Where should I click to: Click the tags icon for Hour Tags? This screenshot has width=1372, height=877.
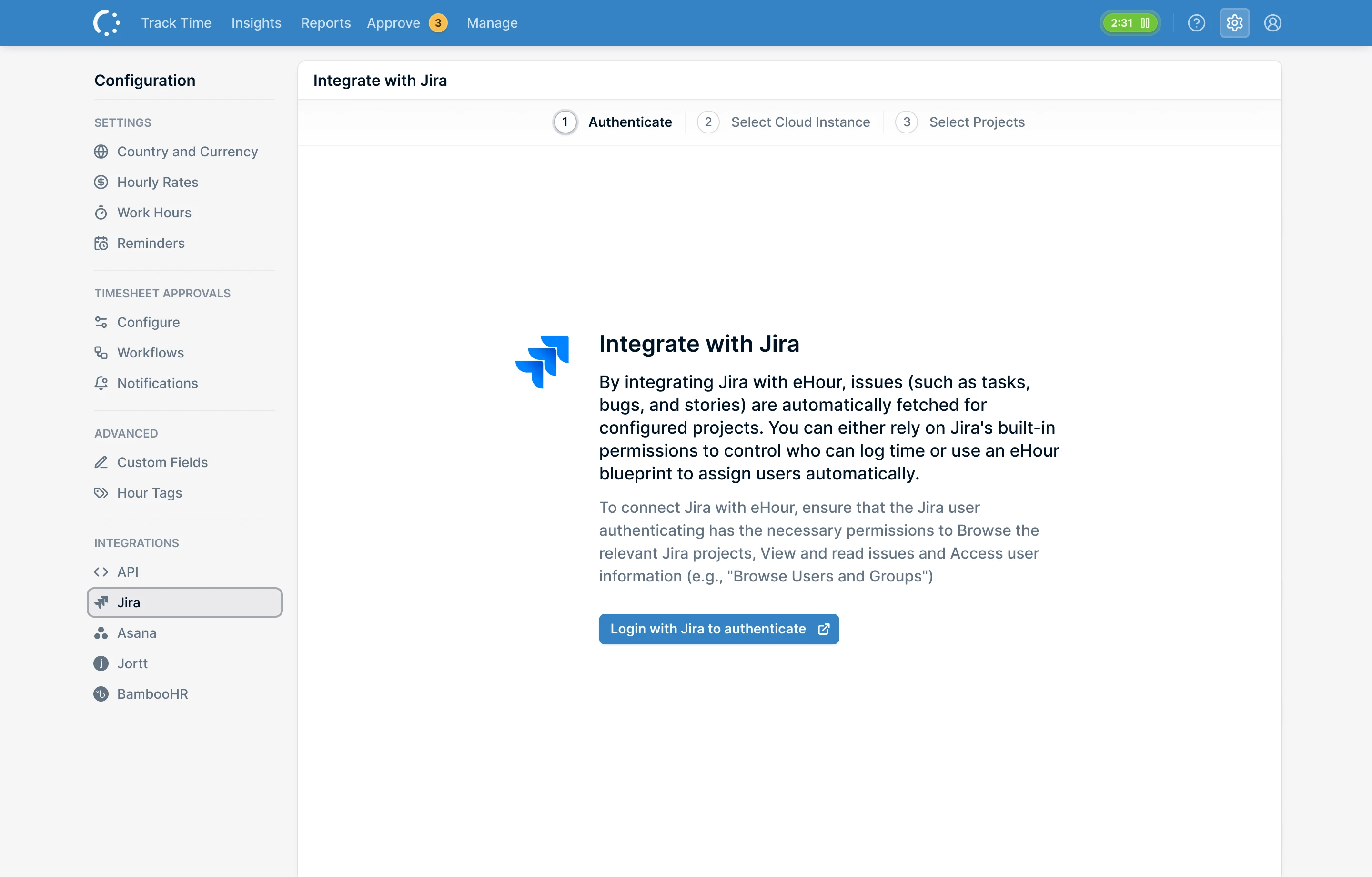point(101,493)
